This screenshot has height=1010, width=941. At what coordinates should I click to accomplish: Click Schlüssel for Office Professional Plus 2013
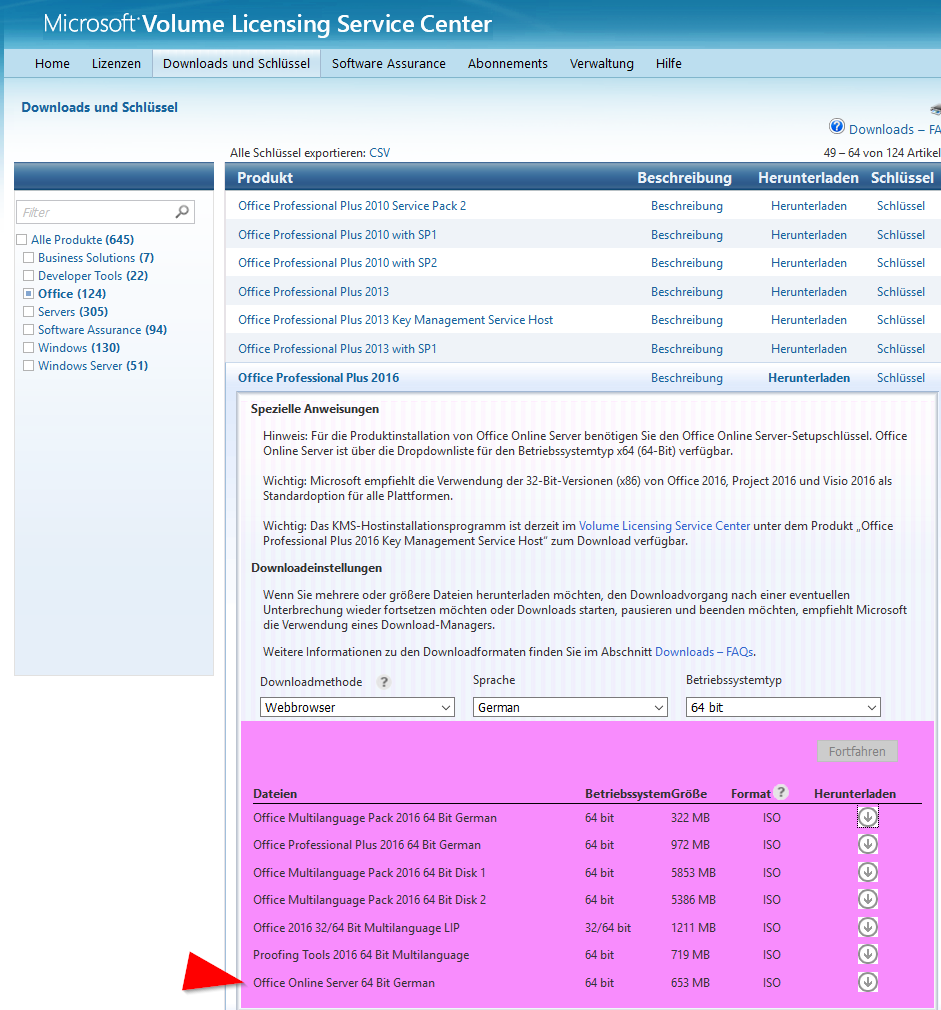[x=900, y=292]
